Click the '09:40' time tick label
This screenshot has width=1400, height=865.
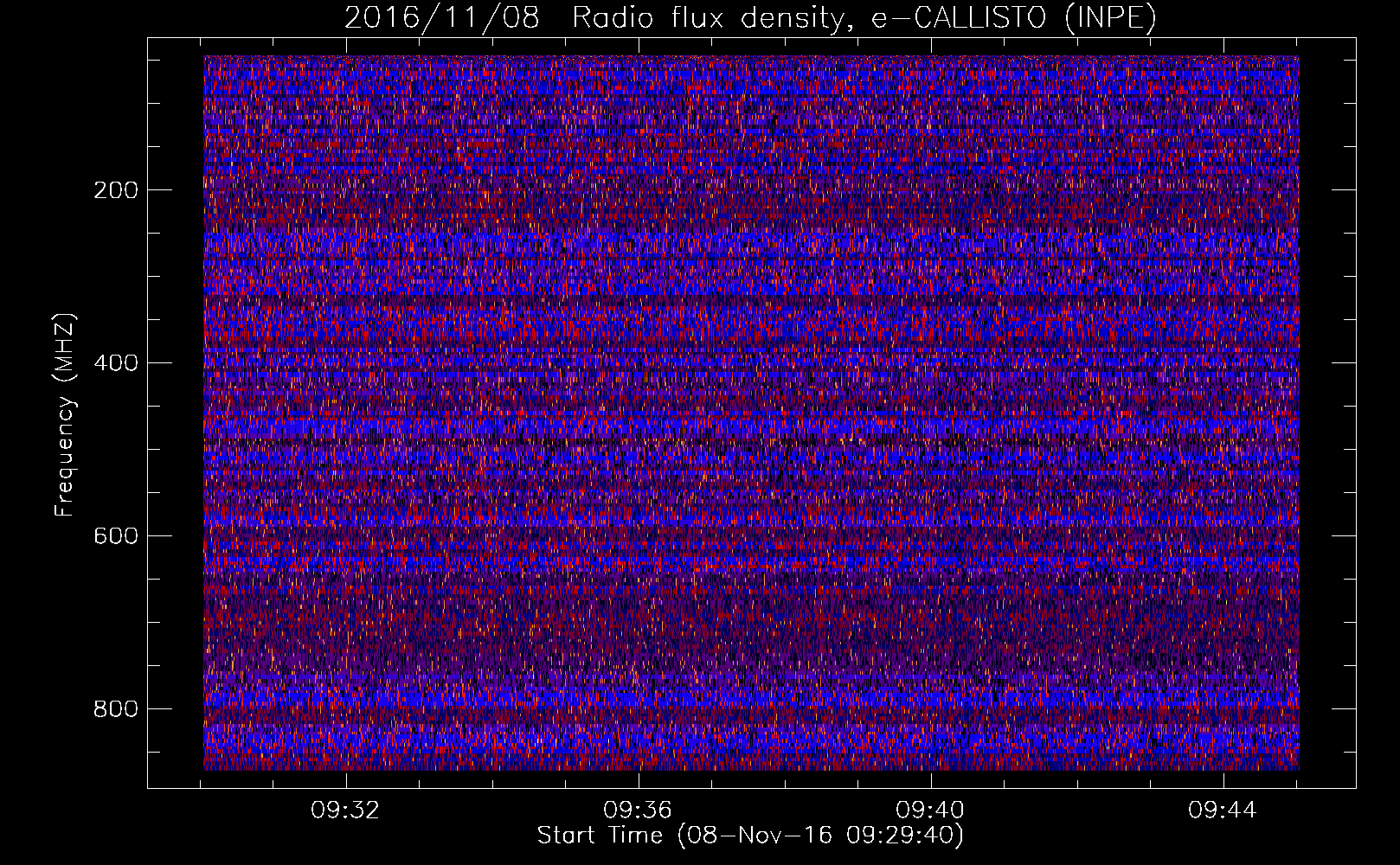point(931,811)
